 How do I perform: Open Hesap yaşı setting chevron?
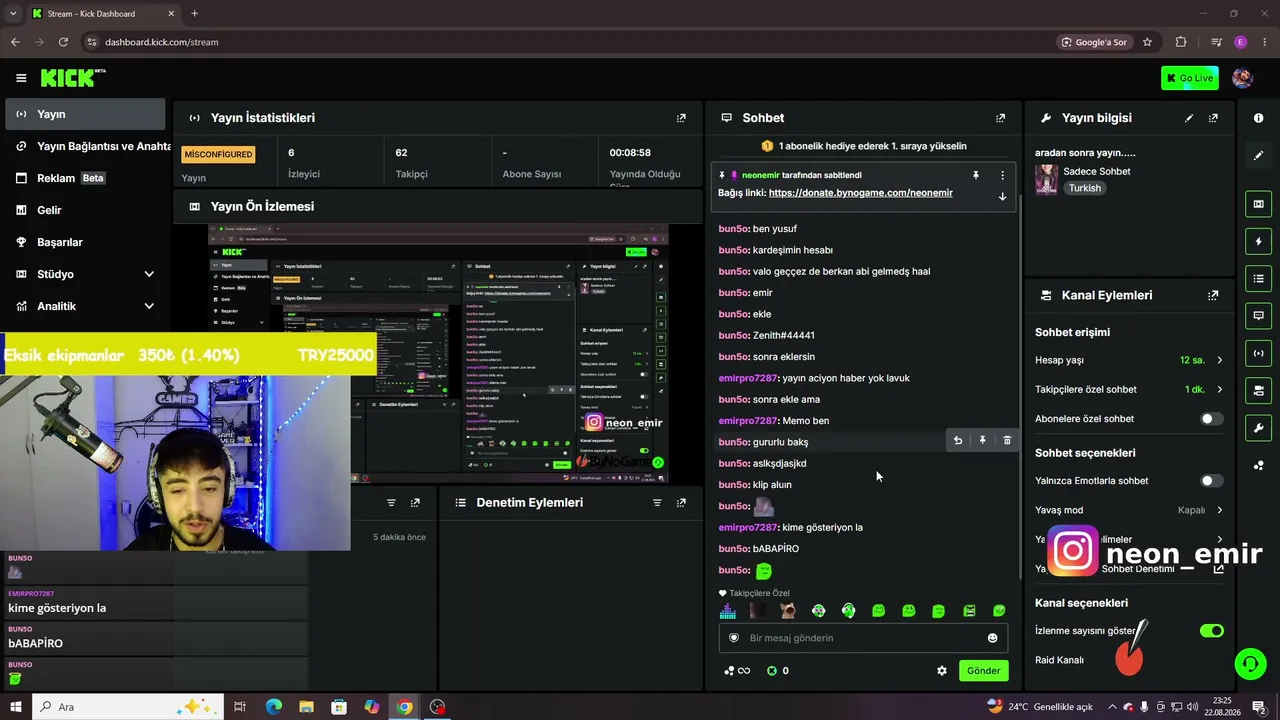click(1219, 360)
